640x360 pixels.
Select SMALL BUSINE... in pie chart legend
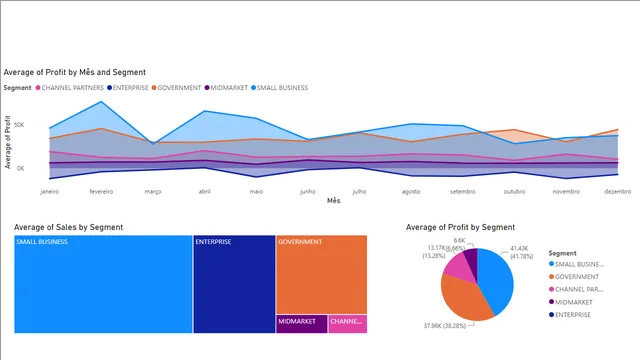(x=576, y=264)
